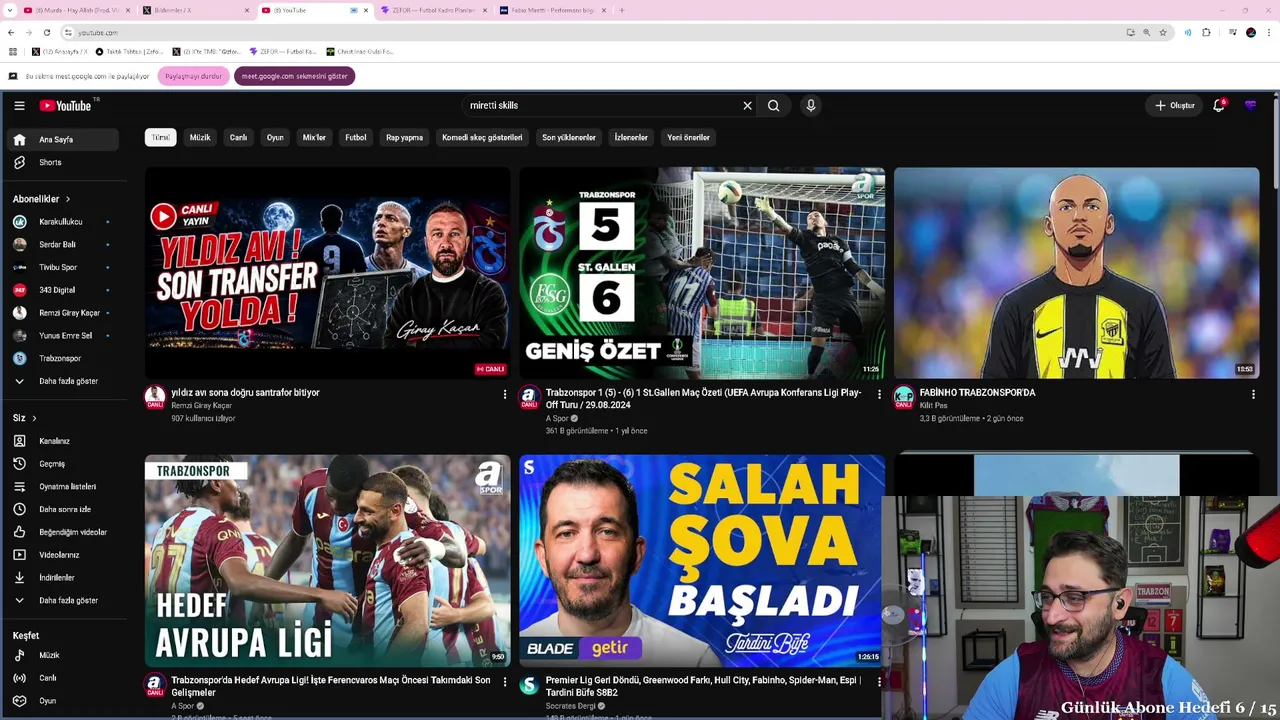Screen dimensions: 1280x720
Task: Expand the Abonelikler section header
Action: click(x=41, y=199)
